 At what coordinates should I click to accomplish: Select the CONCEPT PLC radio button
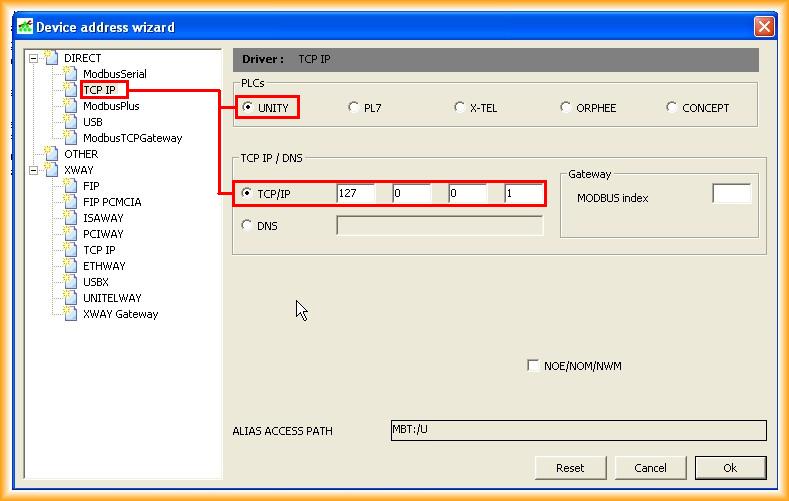click(x=672, y=108)
